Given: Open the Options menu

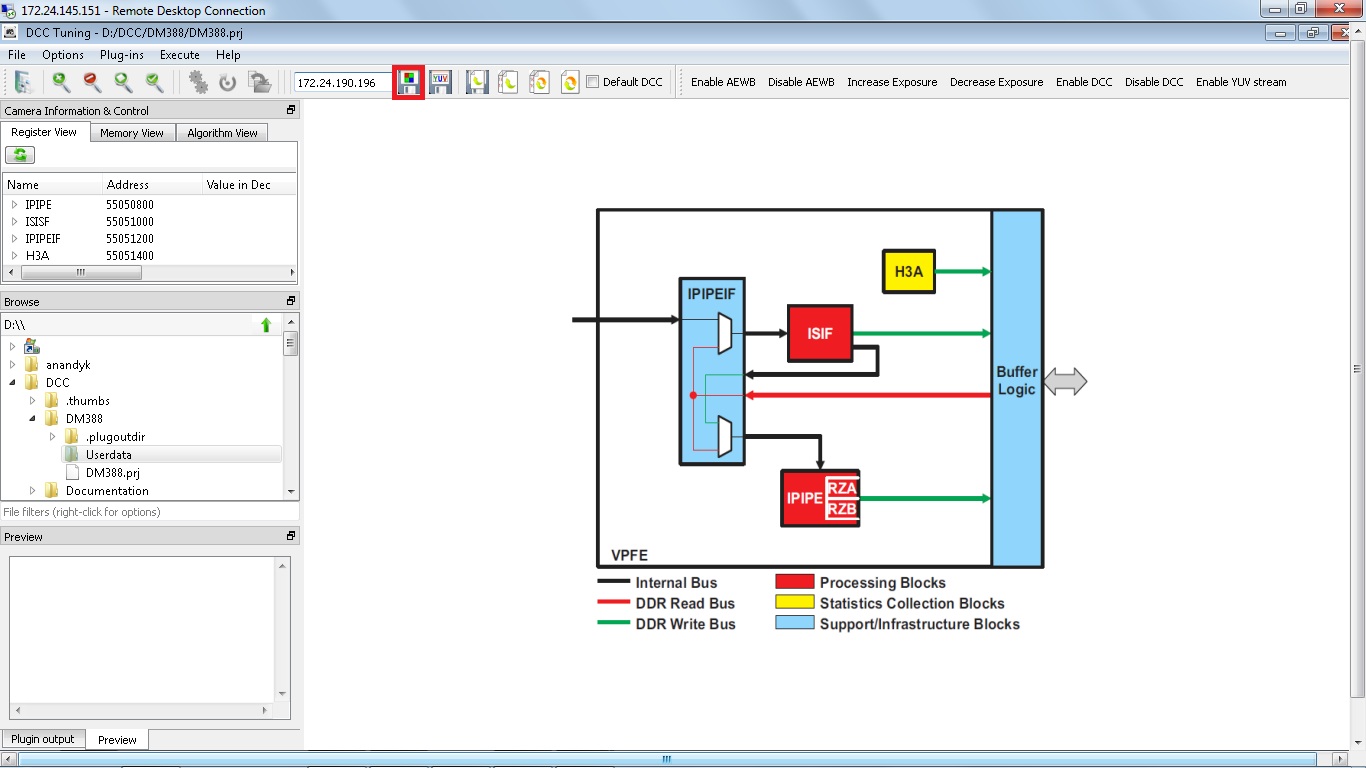Looking at the screenshot, I should 63,55.
